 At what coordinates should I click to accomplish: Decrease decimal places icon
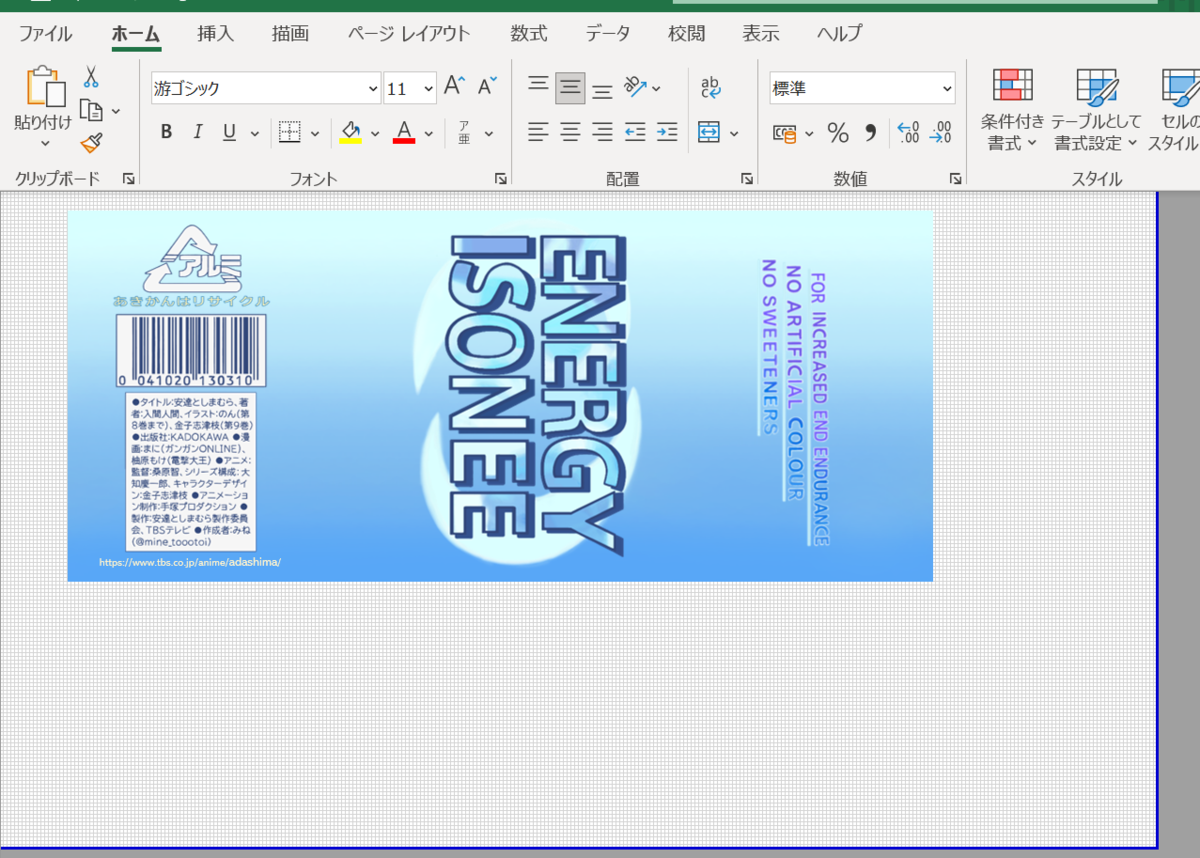point(940,132)
